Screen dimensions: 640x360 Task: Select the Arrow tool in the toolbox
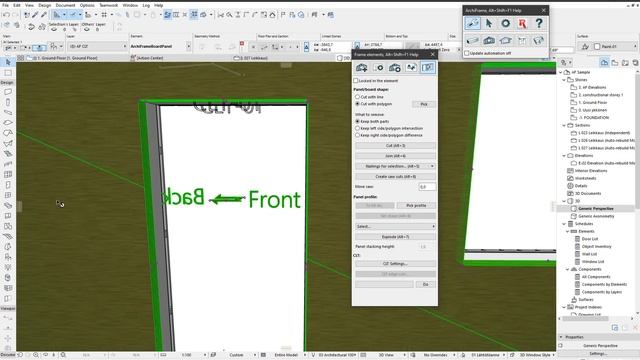click(x=8, y=62)
